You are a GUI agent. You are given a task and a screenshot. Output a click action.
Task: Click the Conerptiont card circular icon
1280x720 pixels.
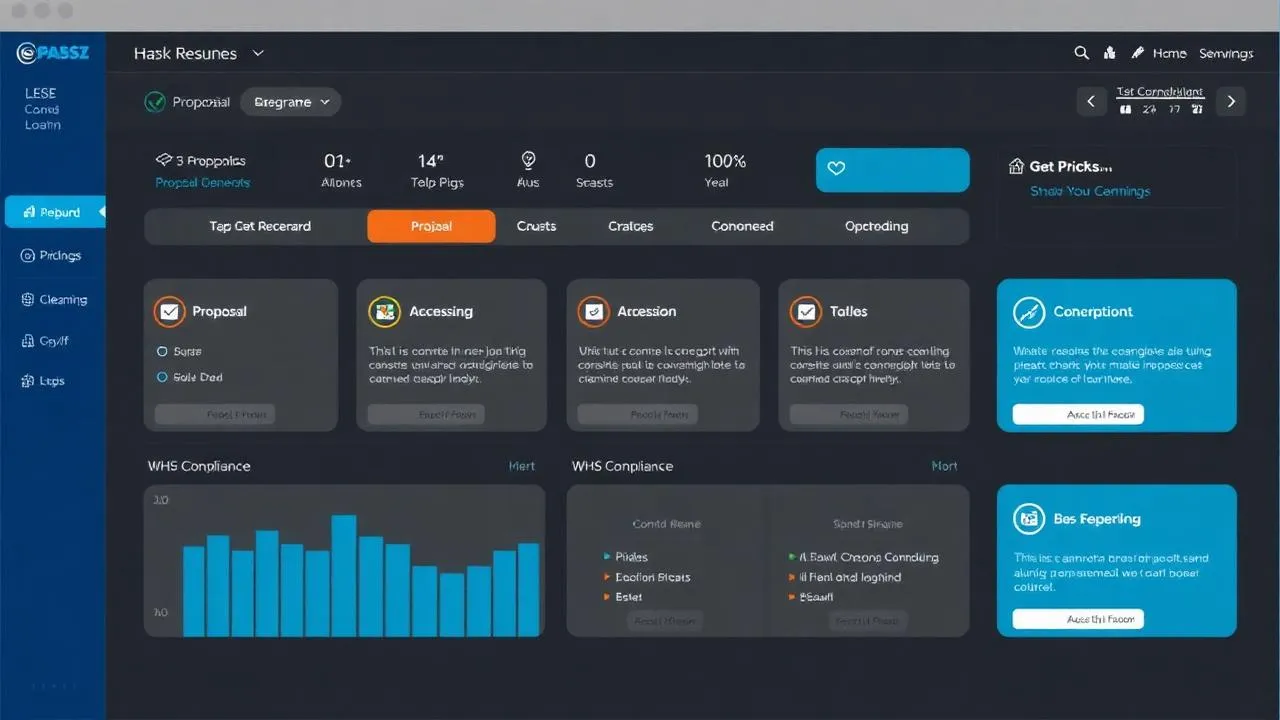[1028, 312]
